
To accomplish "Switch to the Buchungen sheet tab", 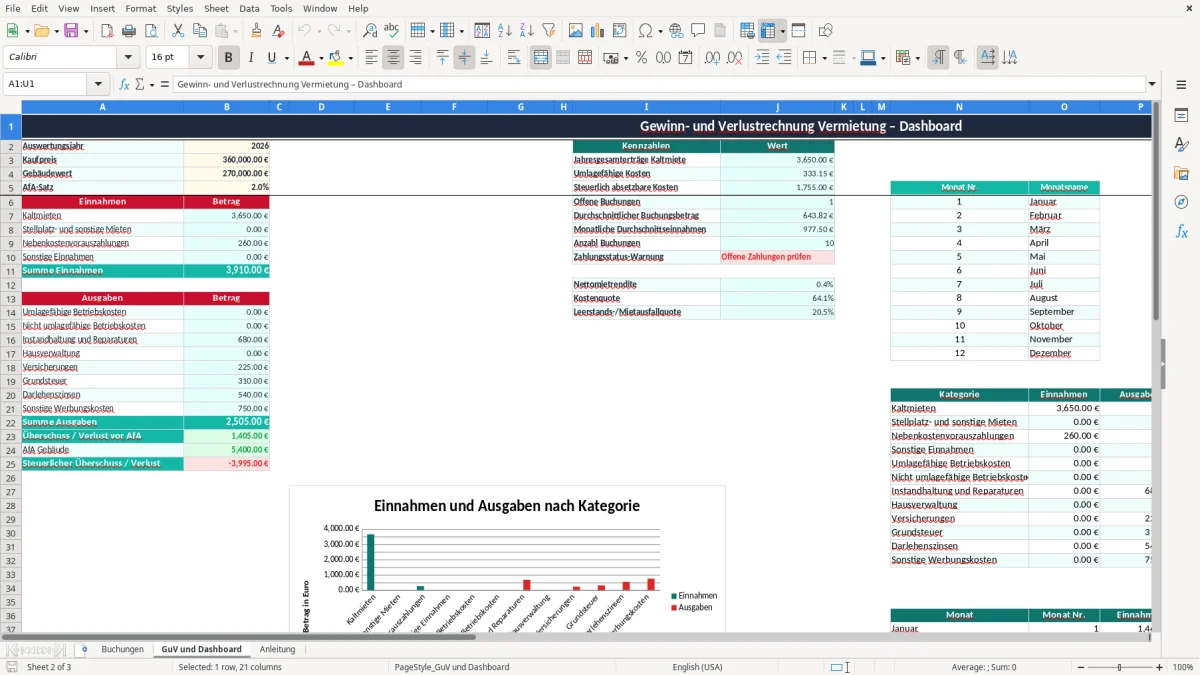I will (122, 649).
